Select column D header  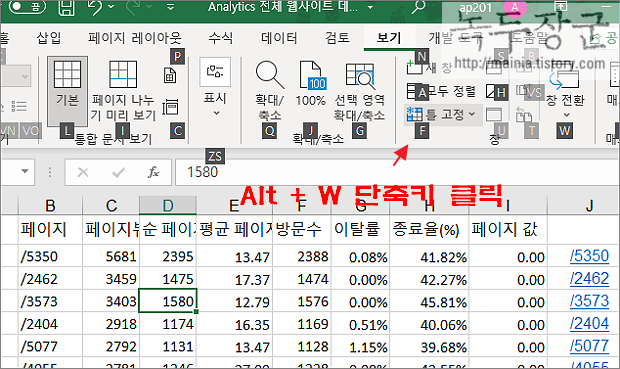168,206
